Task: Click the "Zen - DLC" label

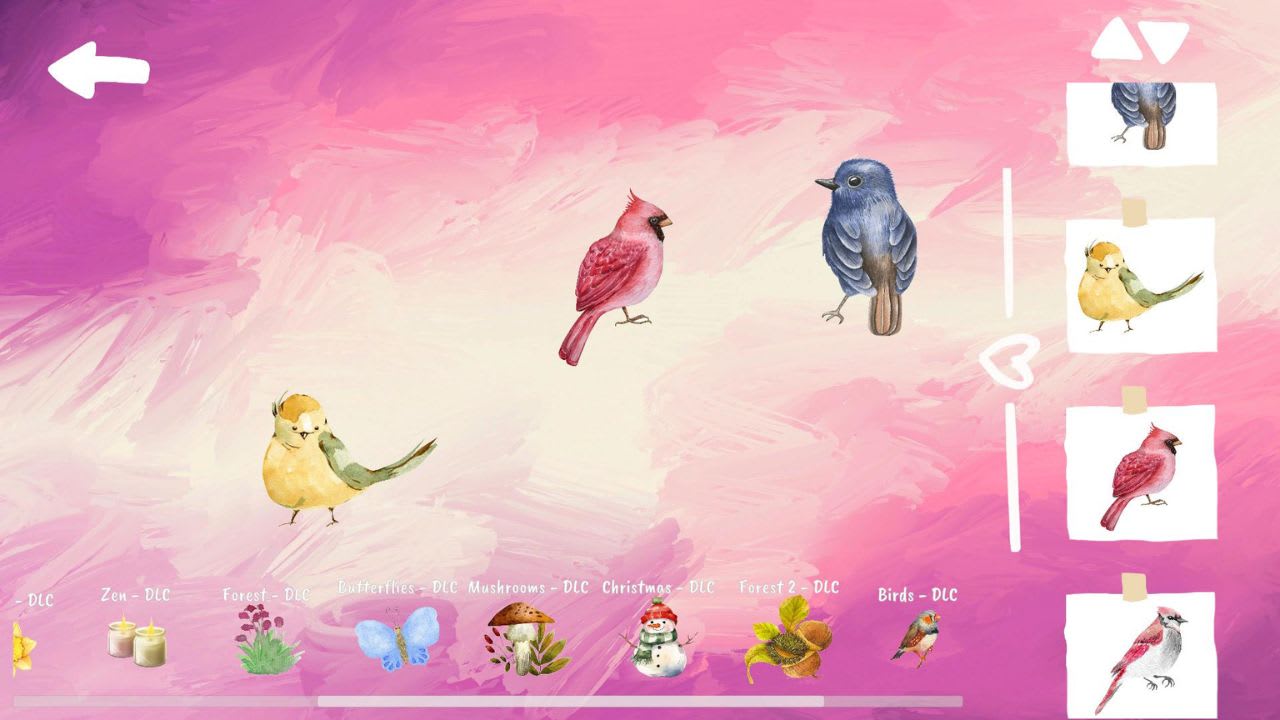Action: coord(136,595)
